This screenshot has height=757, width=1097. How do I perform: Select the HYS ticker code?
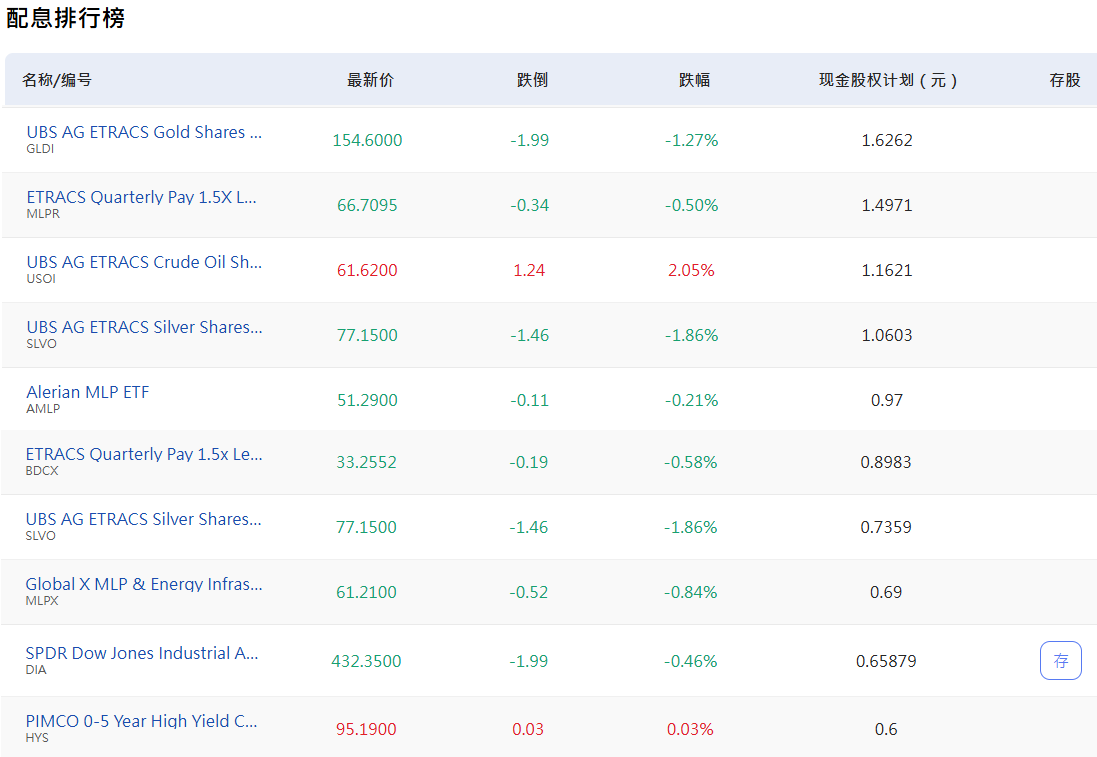pyautogui.click(x=37, y=738)
